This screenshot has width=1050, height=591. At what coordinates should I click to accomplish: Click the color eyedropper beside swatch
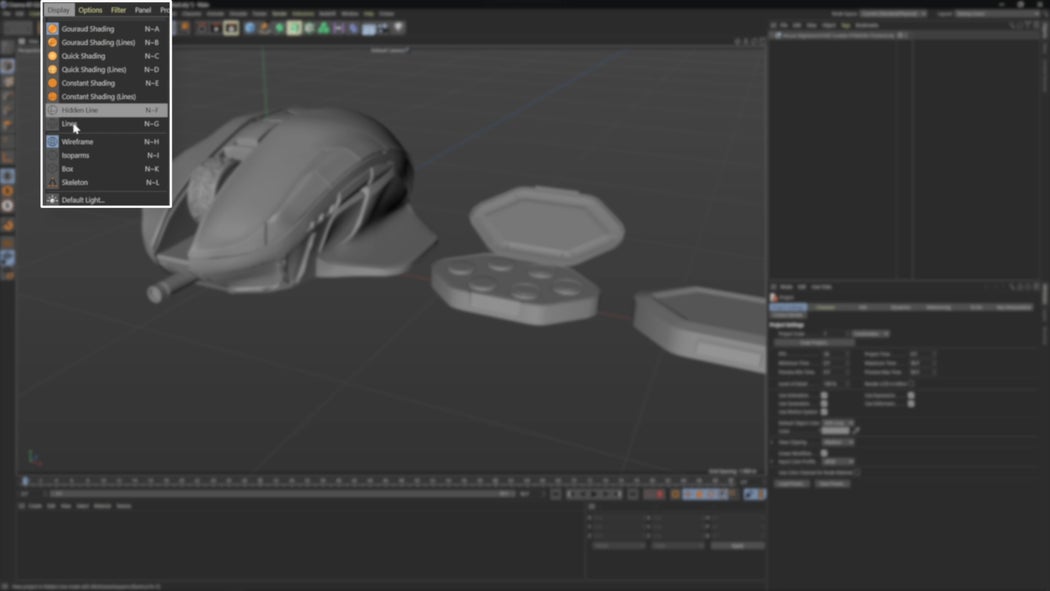point(856,431)
